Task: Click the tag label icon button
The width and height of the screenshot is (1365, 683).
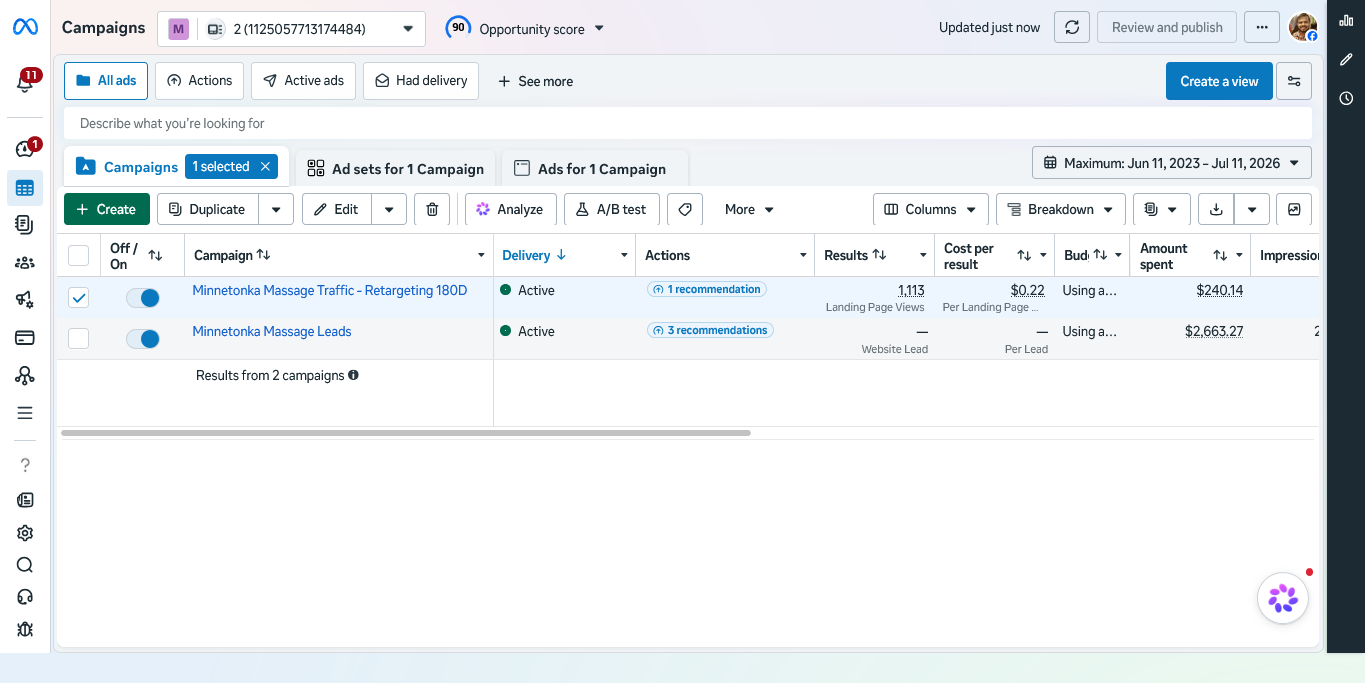Action: click(x=685, y=209)
